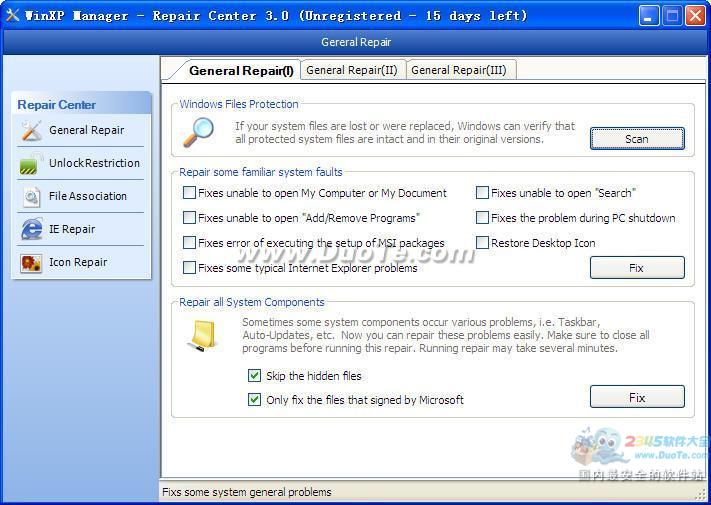Click the yellow notepad icon in Repair all System Components

point(203,336)
